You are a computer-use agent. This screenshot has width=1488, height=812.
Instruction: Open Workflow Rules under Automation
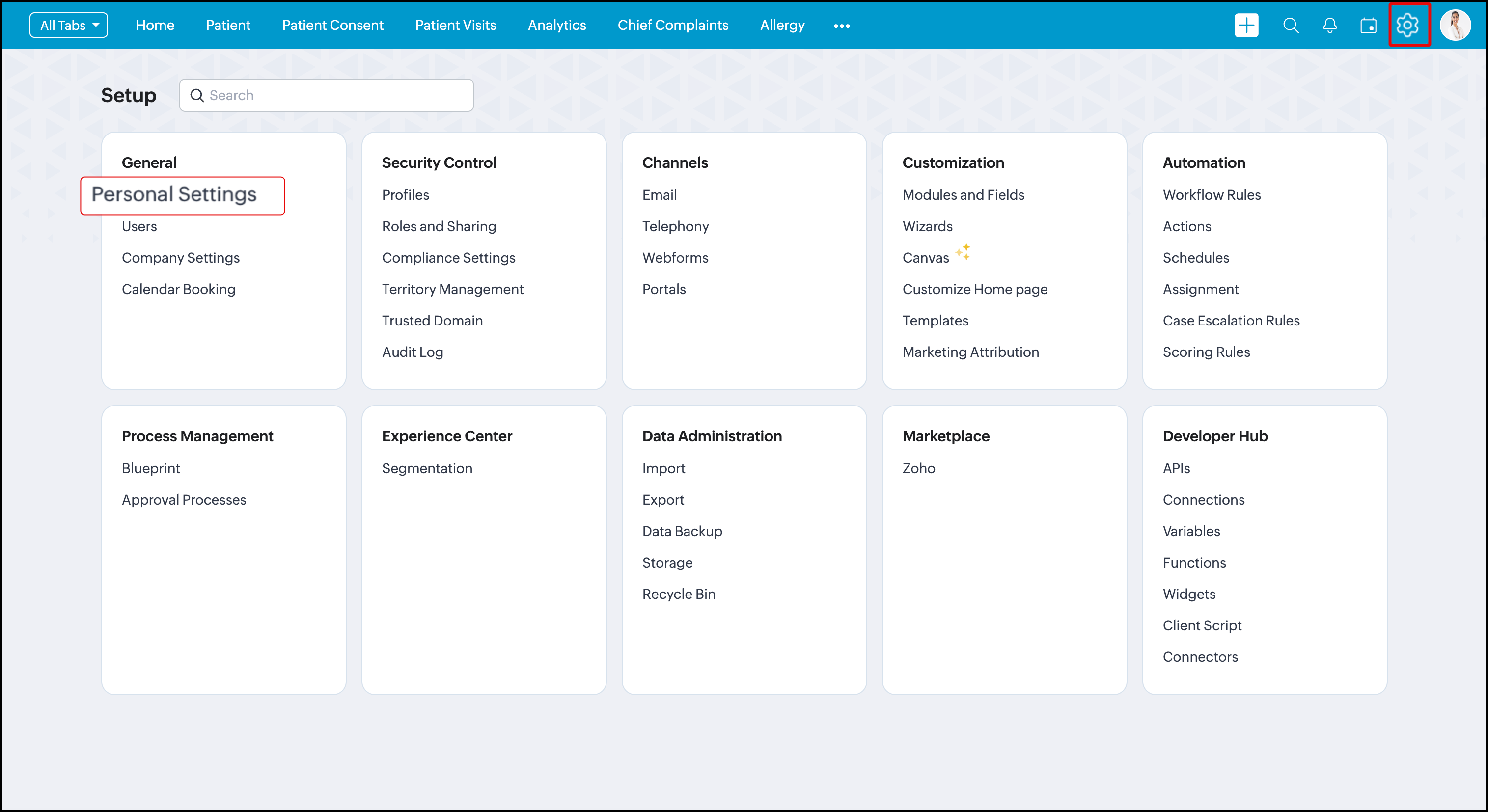[x=1212, y=194]
